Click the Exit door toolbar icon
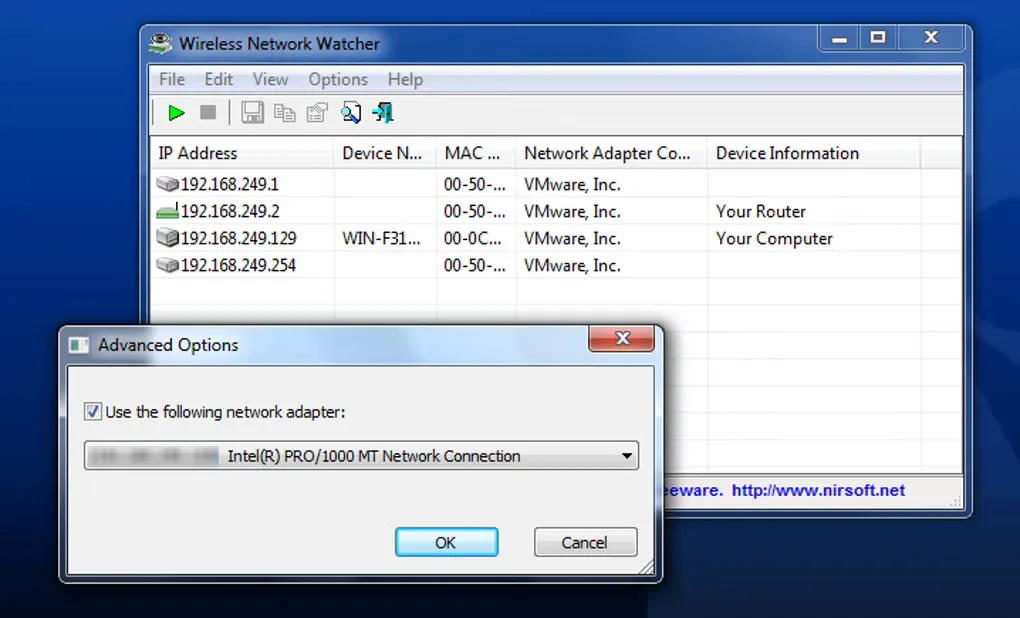The height and width of the screenshot is (618, 1020). [x=383, y=113]
